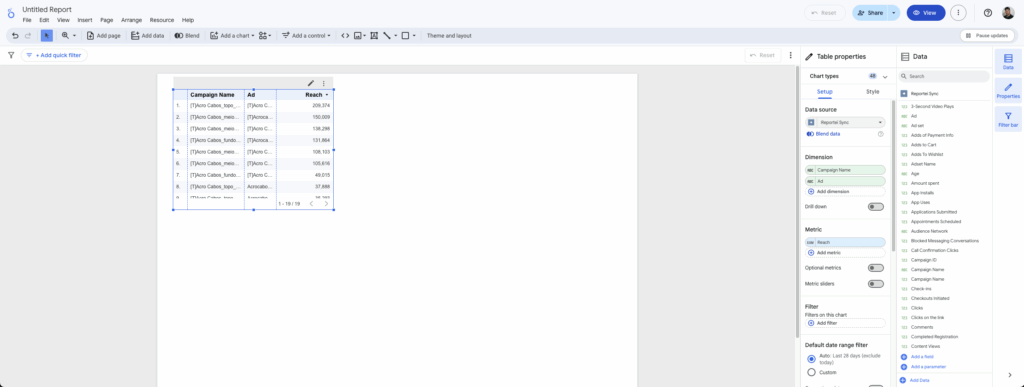The image size is (1024, 387).
Task: Select the Custom date range radio button
Action: (811, 372)
